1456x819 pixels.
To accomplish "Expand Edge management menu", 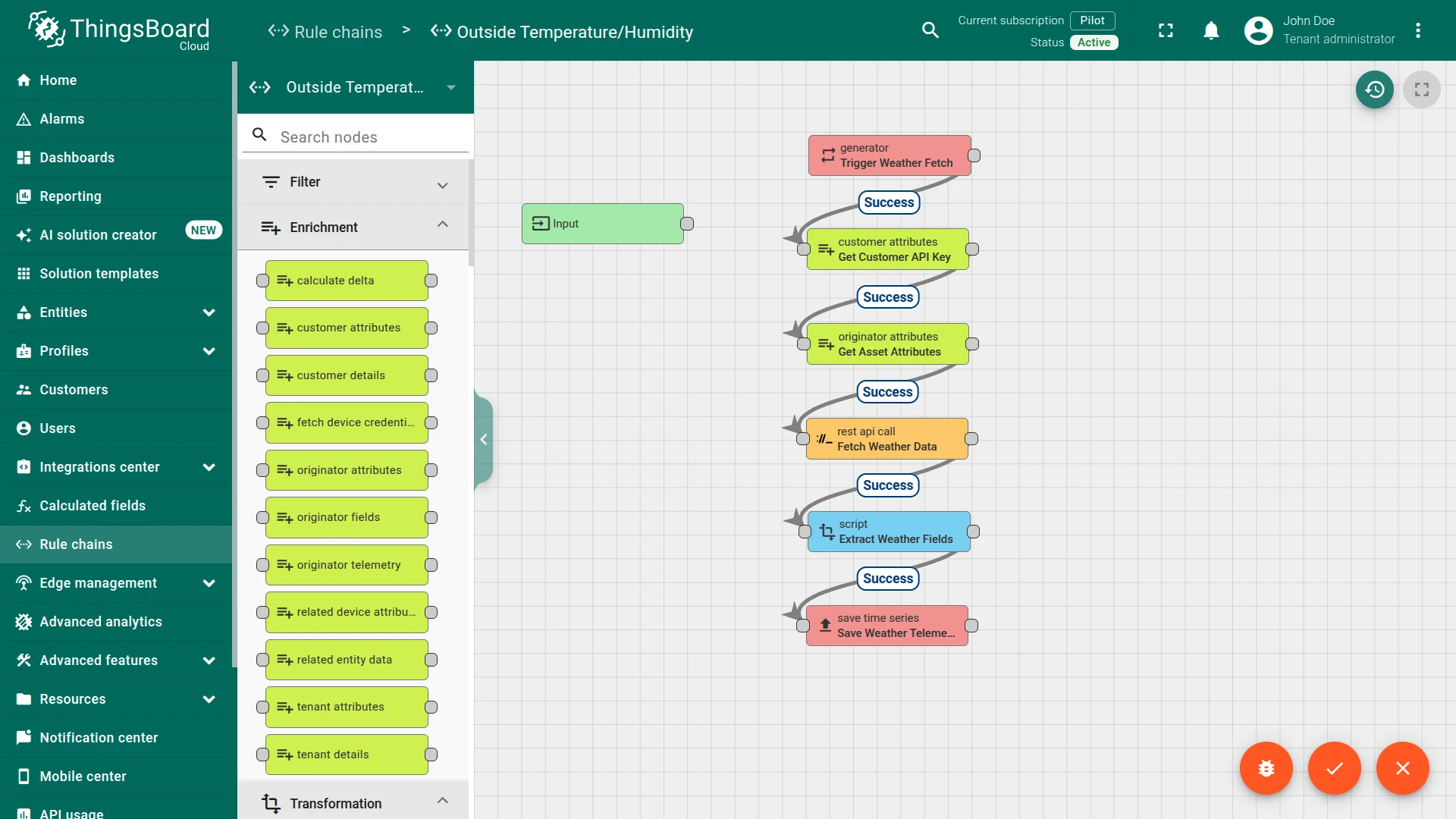I will 116,583.
